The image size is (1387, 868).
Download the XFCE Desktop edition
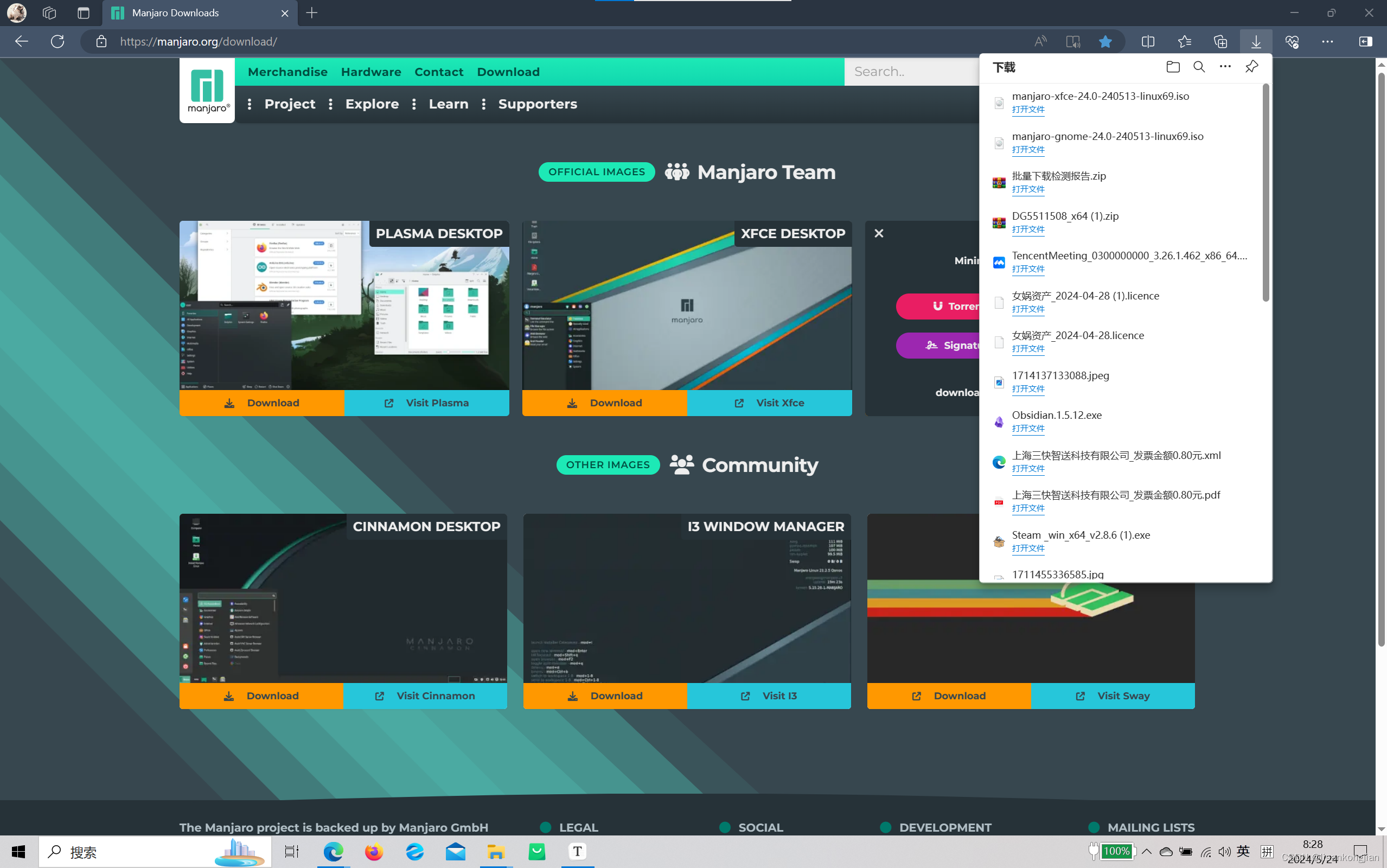pyautogui.click(x=604, y=403)
